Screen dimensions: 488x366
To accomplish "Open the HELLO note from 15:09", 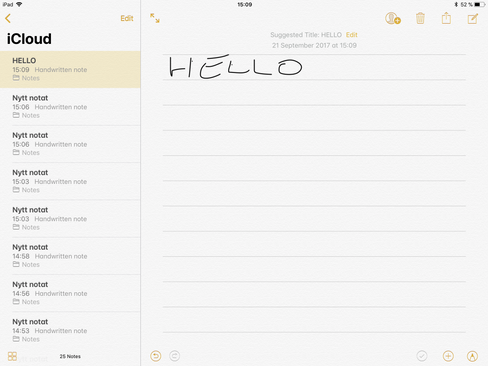I will pos(70,69).
